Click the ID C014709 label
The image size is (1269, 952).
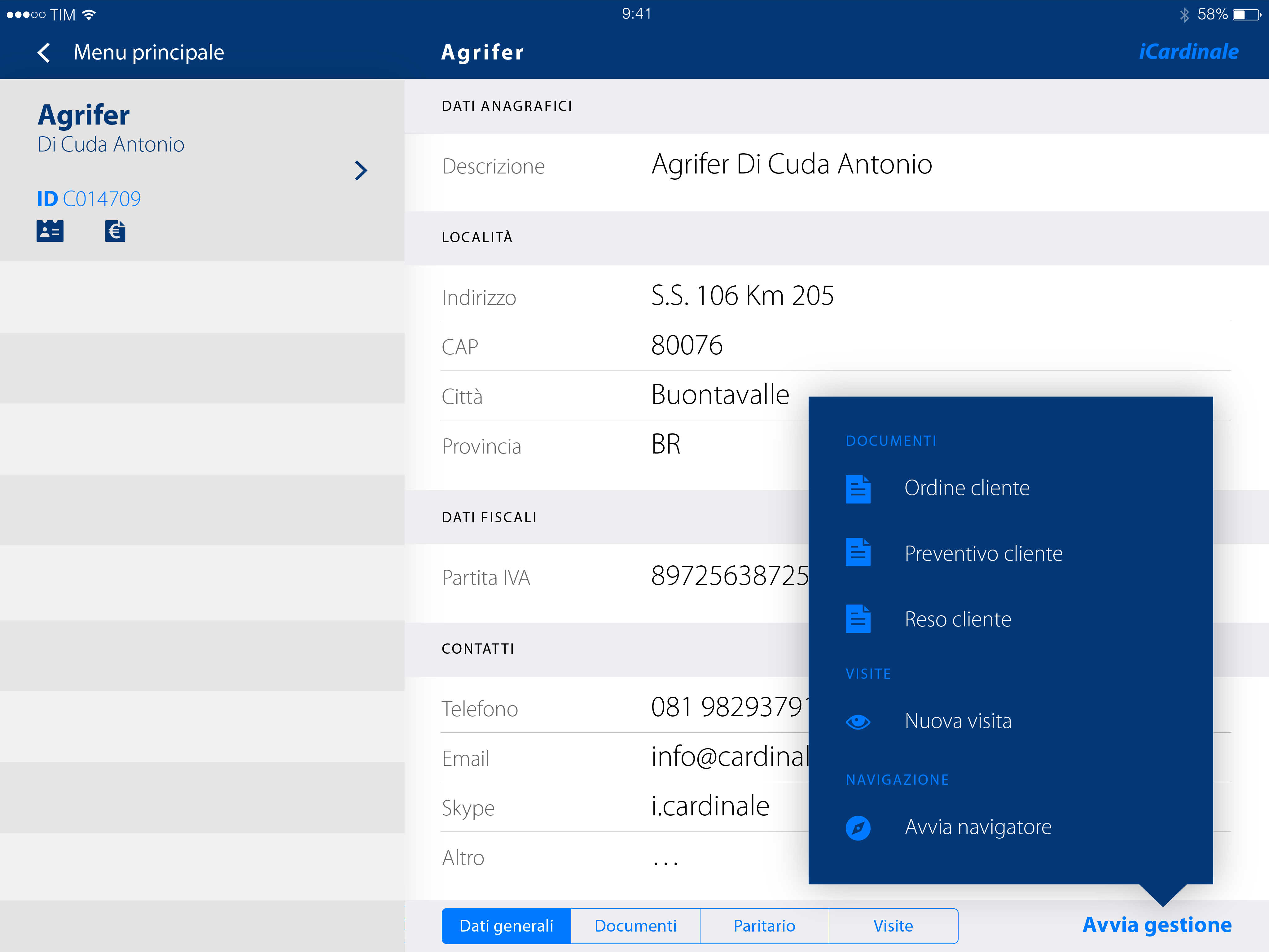click(88, 199)
